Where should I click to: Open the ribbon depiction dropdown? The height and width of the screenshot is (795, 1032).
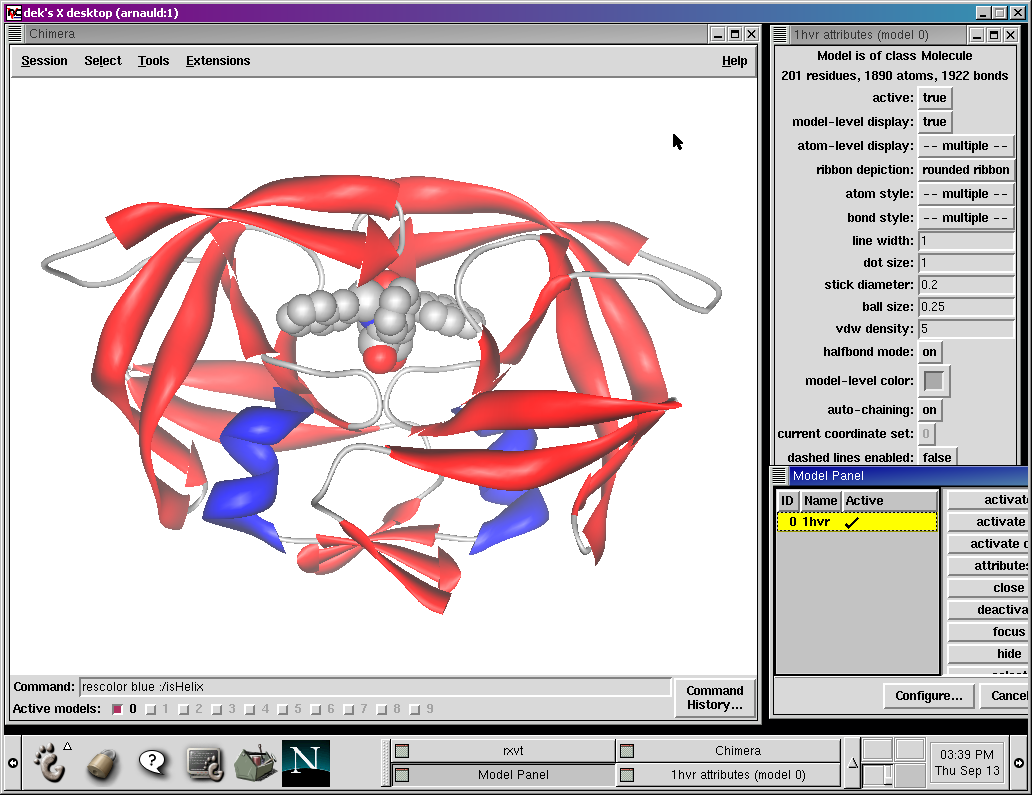coord(965,170)
